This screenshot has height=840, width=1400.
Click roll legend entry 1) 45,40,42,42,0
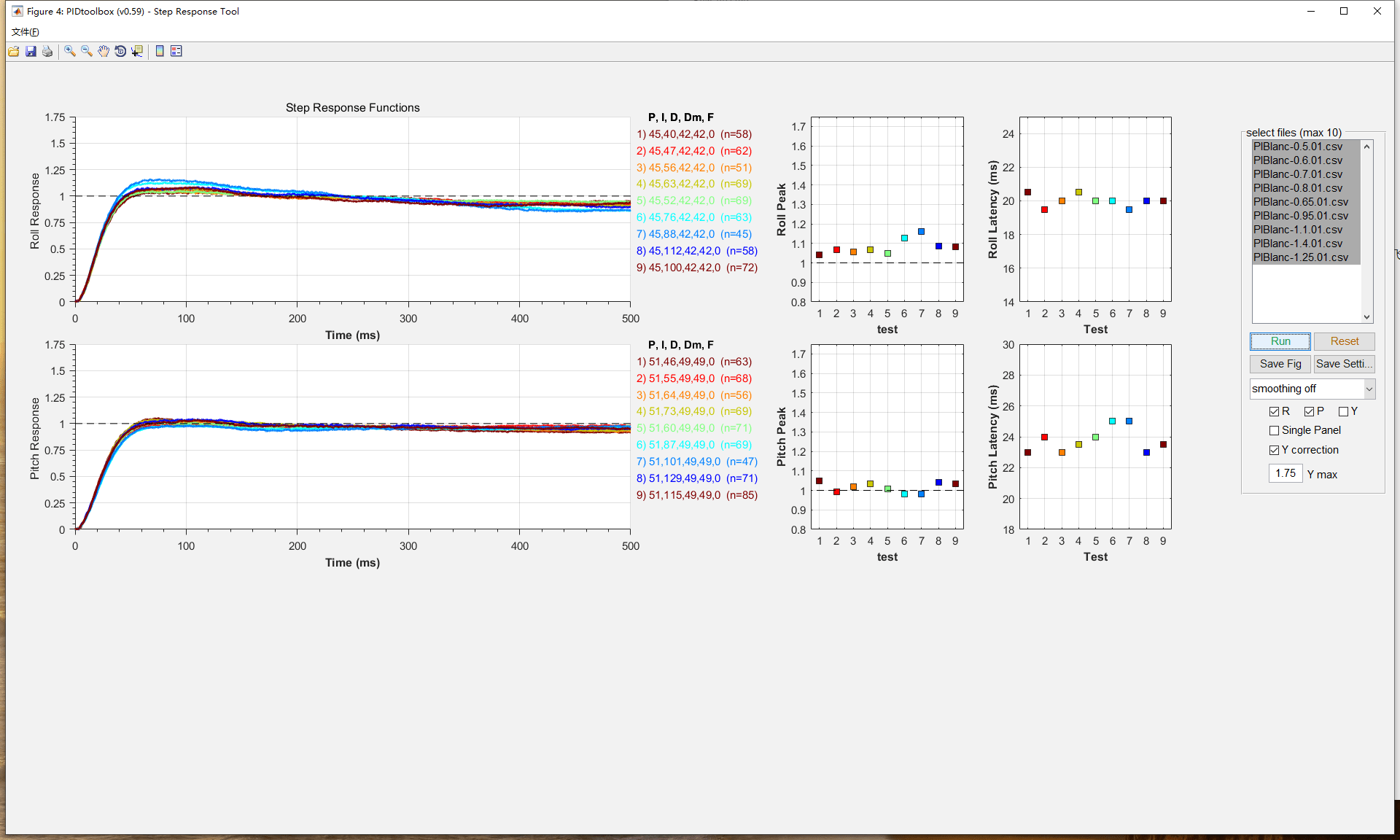(x=694, y=134)
